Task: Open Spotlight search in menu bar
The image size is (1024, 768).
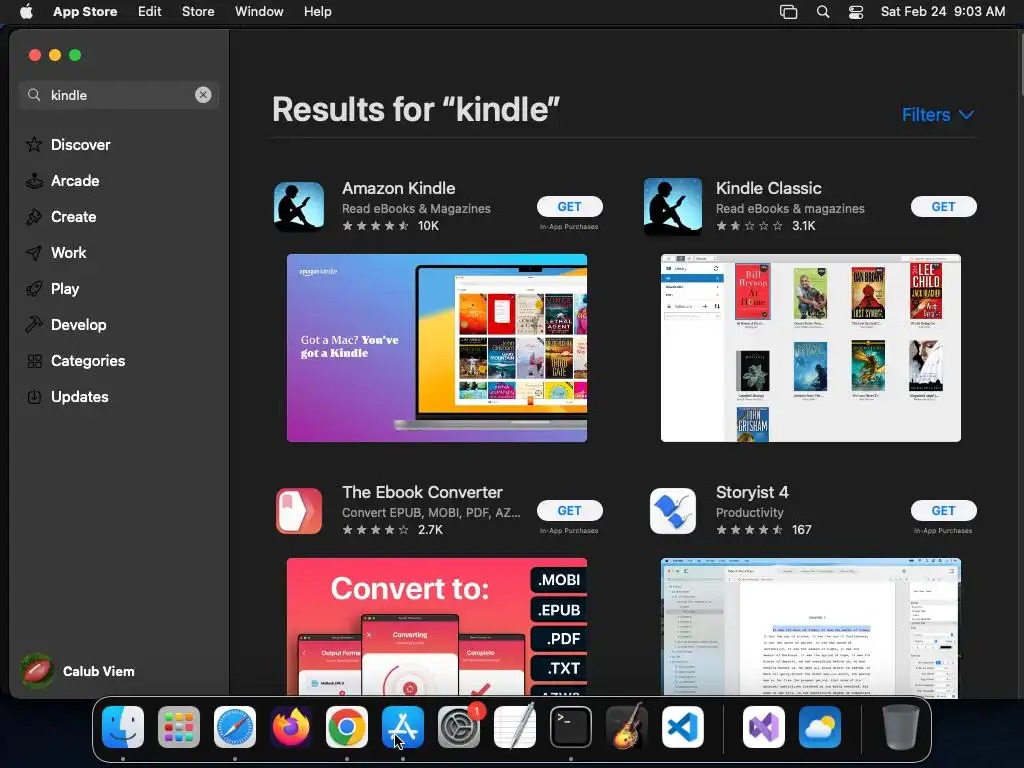Action: [823, 12]
